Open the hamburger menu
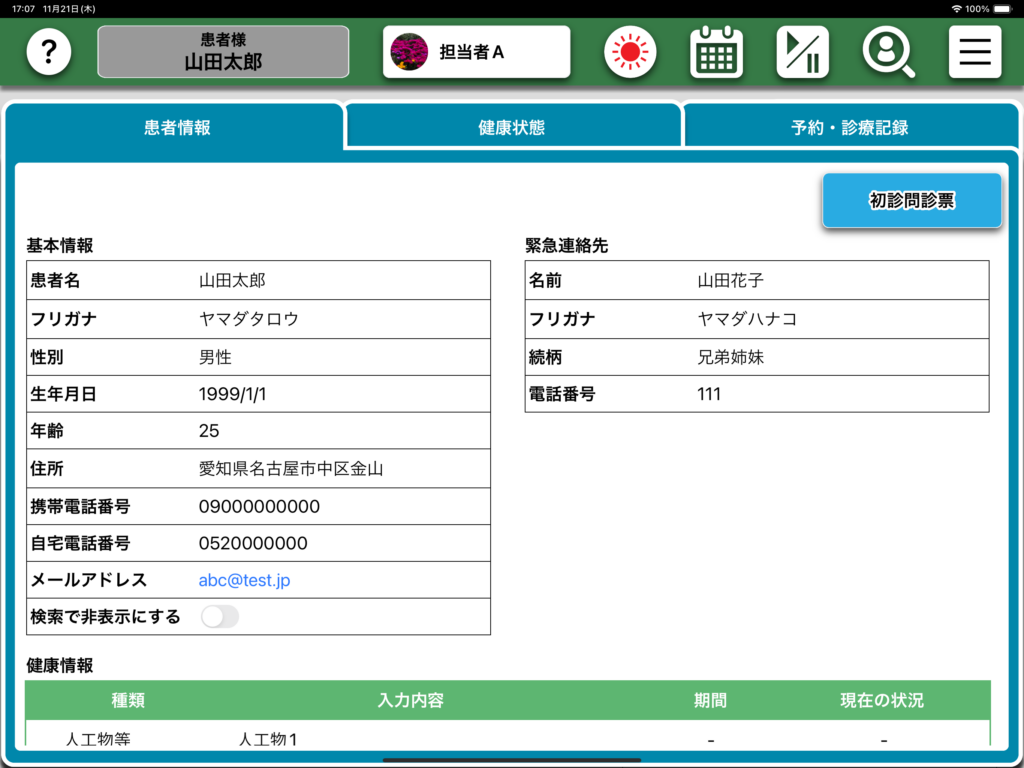This screenshot has height=768, width=1024. (x=974, y=52)
